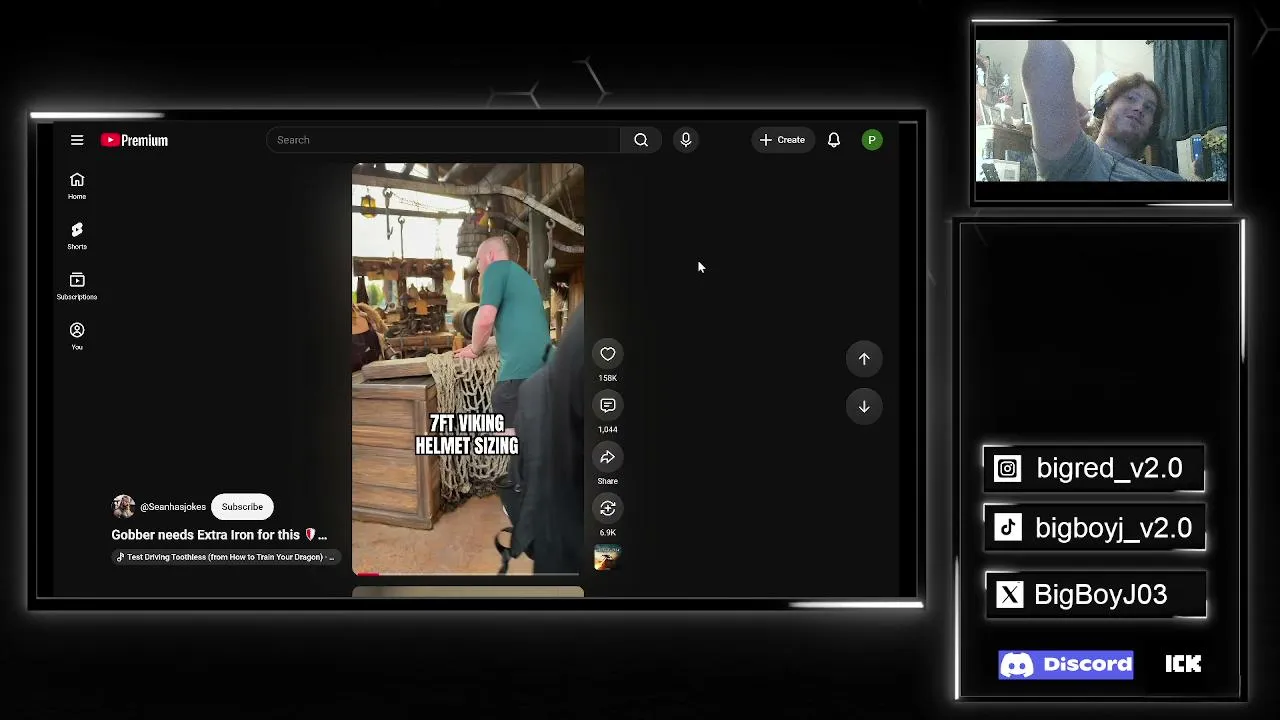Open the @Seanhasjokes channel avatar
The image size is (1280, 720).
pos(123,507)
